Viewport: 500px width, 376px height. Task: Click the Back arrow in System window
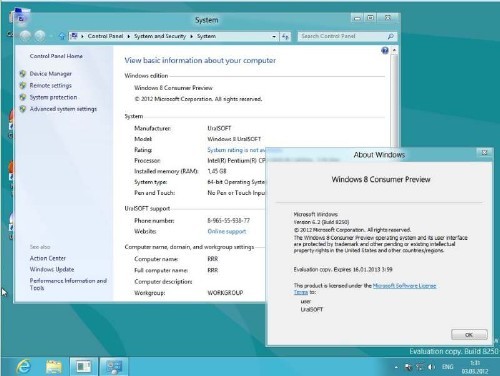(25, 36)
